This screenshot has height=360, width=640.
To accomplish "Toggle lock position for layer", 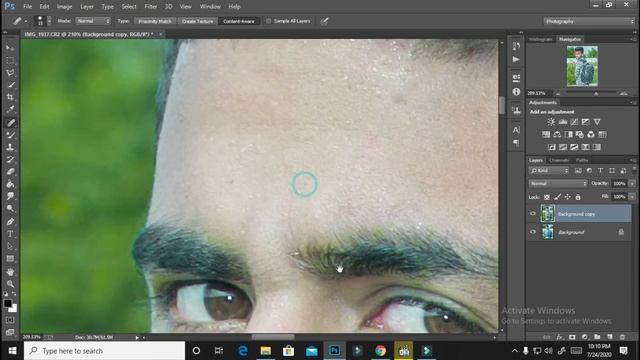I will click(567, 197).
